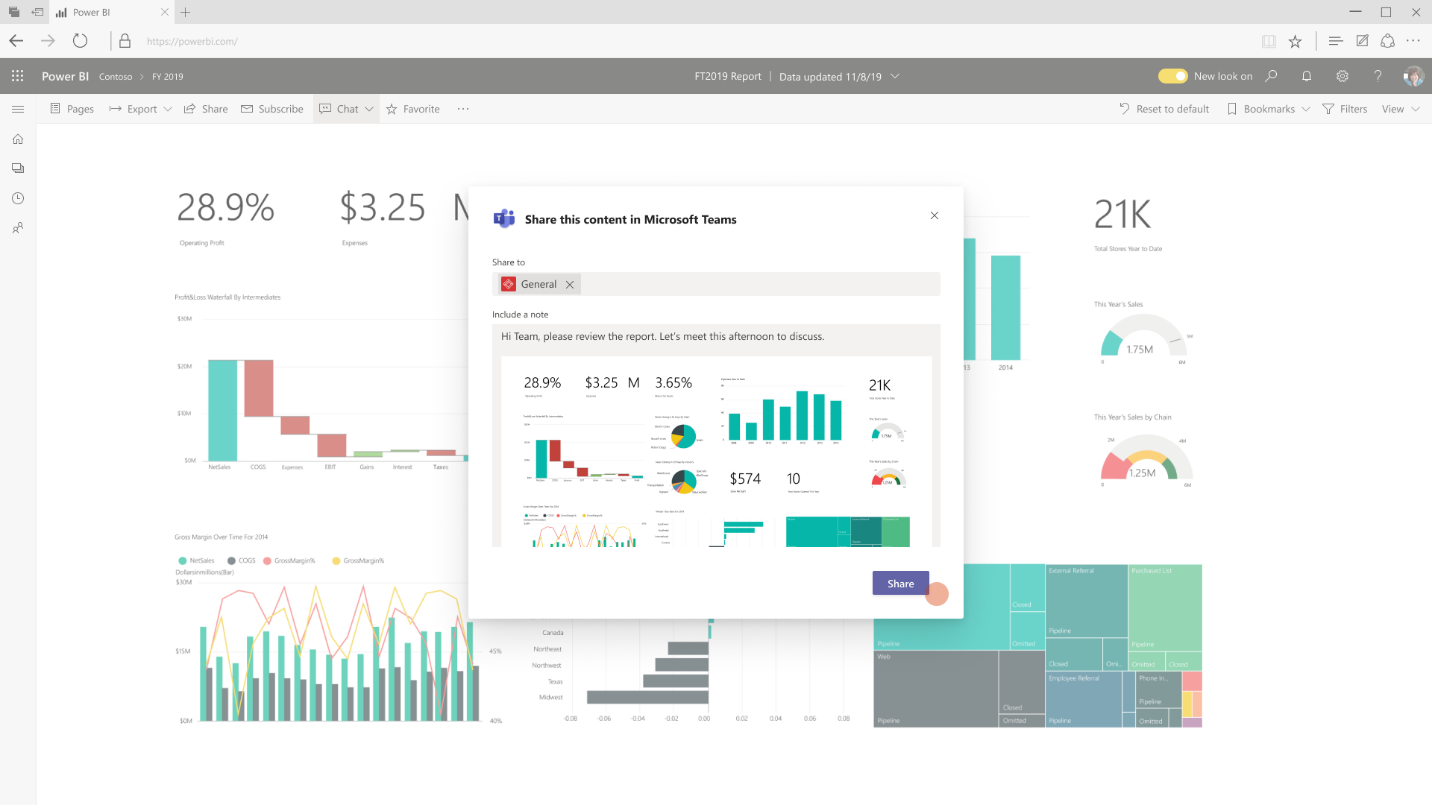Expand the Data updated chevron
Viewport: 1432px width, 805px height.
pos(895,76)
